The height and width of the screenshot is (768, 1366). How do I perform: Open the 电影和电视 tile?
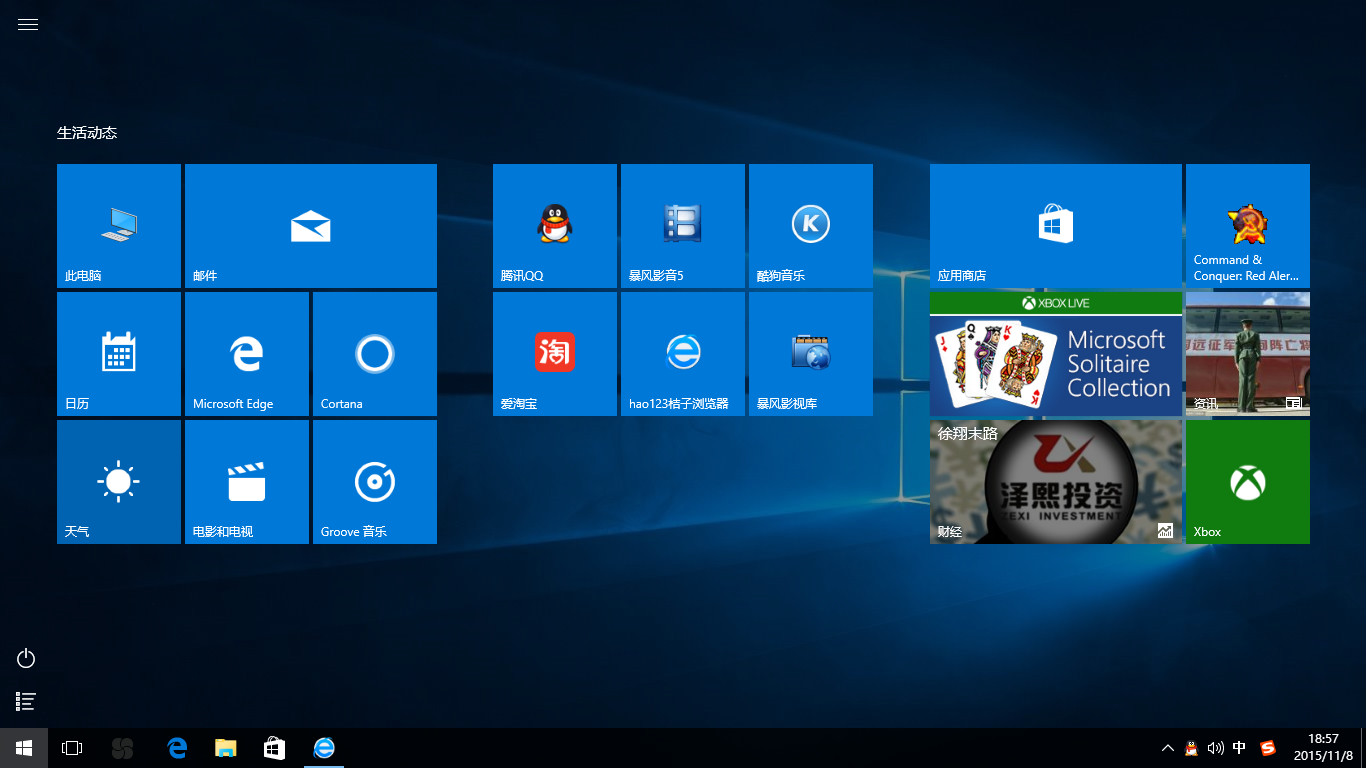(x=247, y=482)
